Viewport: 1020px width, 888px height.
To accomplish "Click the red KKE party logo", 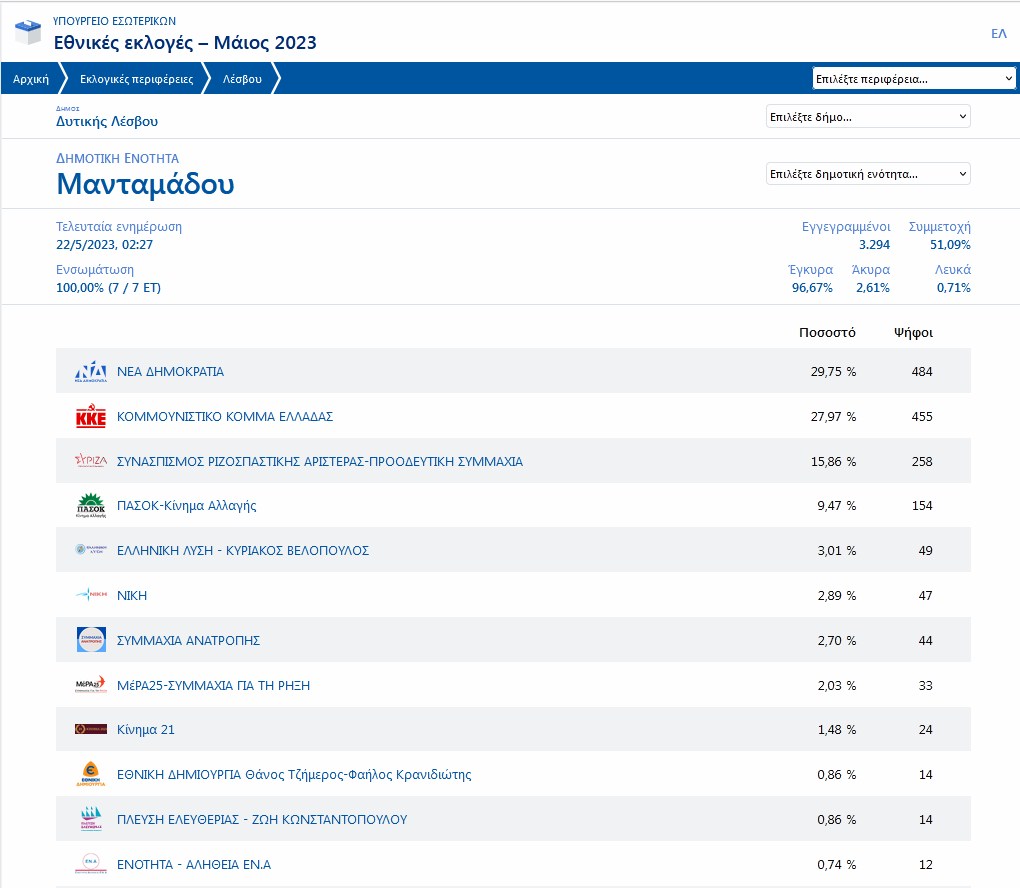I will point(91,417).
